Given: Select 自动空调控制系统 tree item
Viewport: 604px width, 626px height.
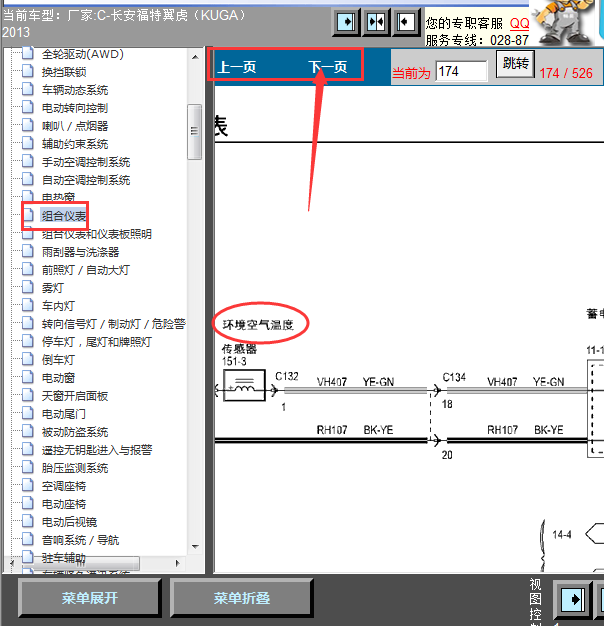Looking at the screenshot, I should (86, 180).
